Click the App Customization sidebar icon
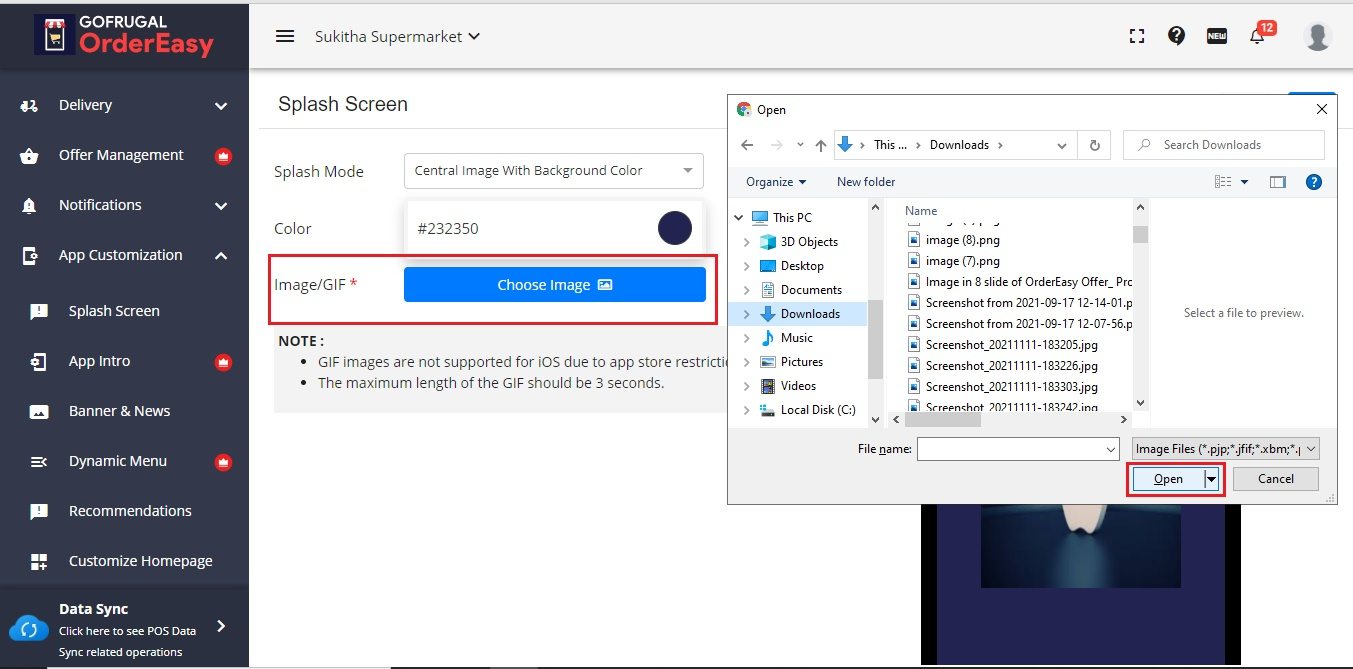The height and width of the screenshot is (669, 1353). click(29, 255)
